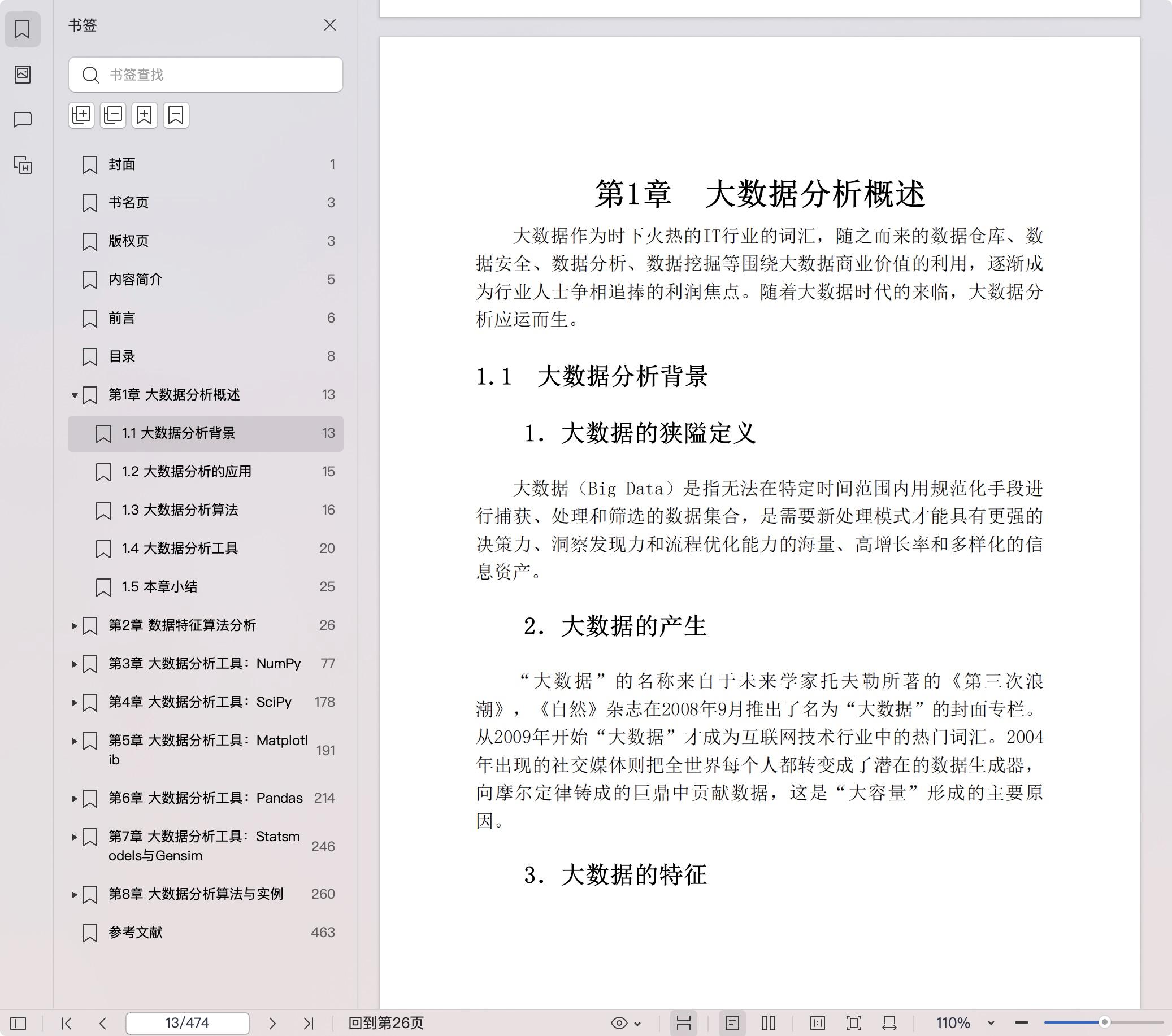1172x1036 pixels.
Task: Jump to the first page
Action: pyautogui.click(x=67, y=1023)
